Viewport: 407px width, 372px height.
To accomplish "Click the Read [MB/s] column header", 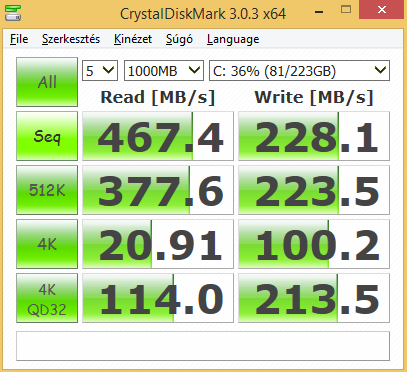I will pyautogui.click(x=158, y=97).
